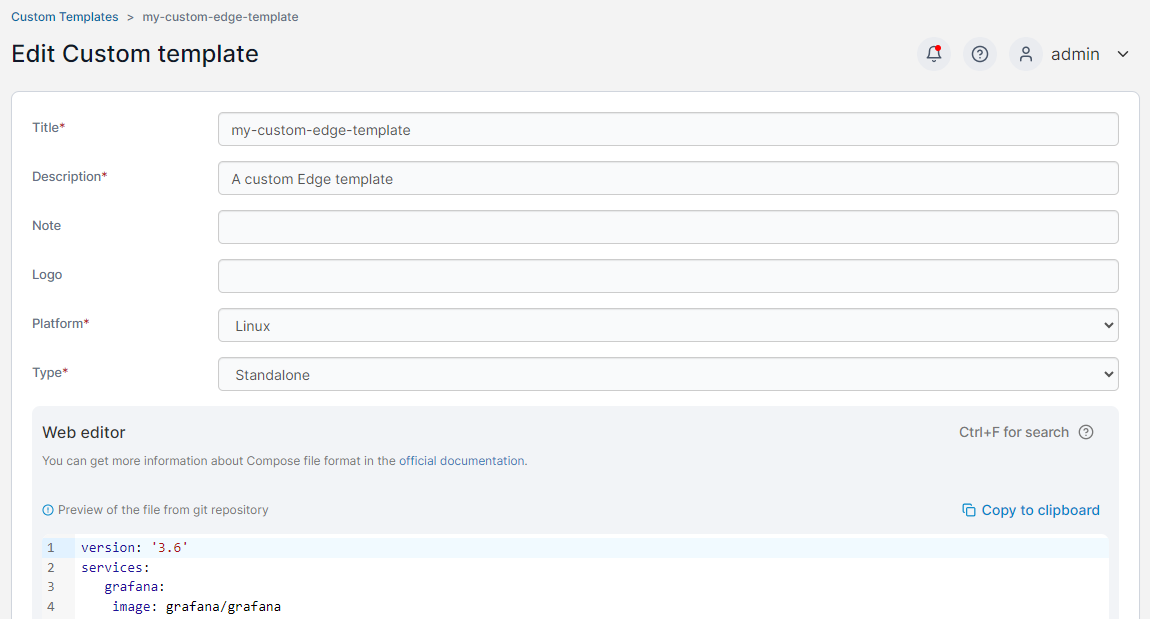Click the admin user avatar icon
1150x619 pixels.
click(1026, 54)
